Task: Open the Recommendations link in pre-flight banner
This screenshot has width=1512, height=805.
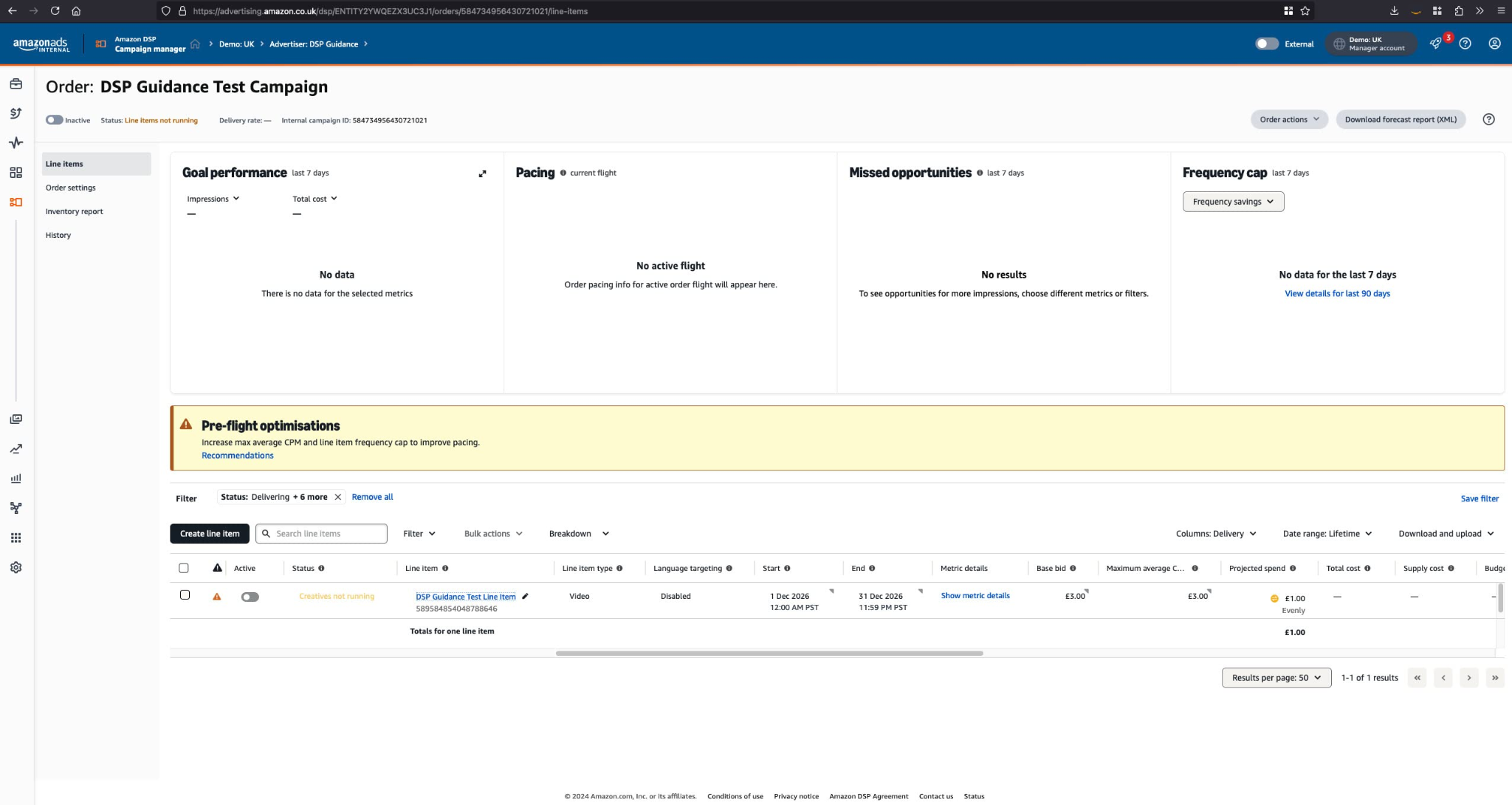Action: [237, 456]
